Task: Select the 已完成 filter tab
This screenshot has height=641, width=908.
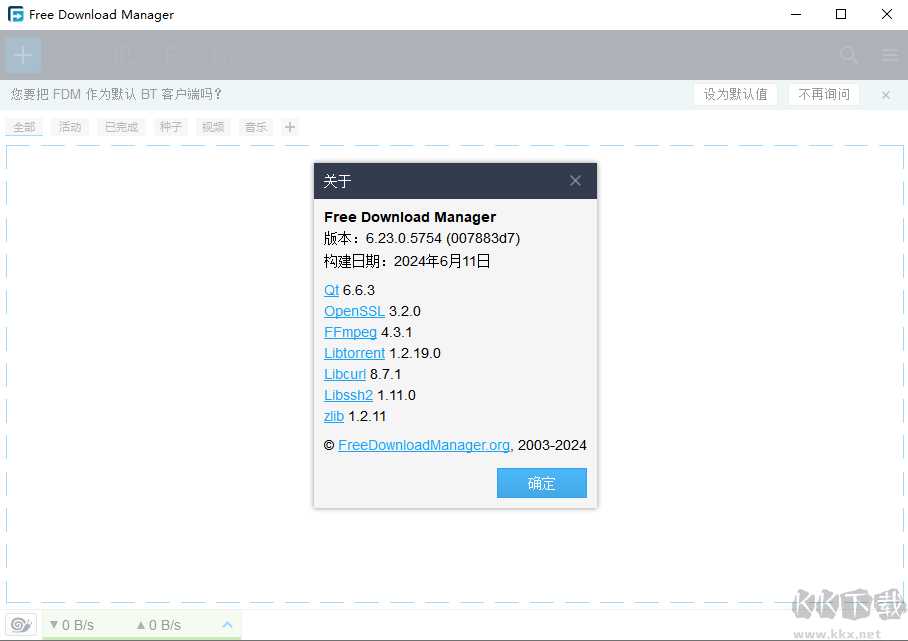Action: pos(121,127)
